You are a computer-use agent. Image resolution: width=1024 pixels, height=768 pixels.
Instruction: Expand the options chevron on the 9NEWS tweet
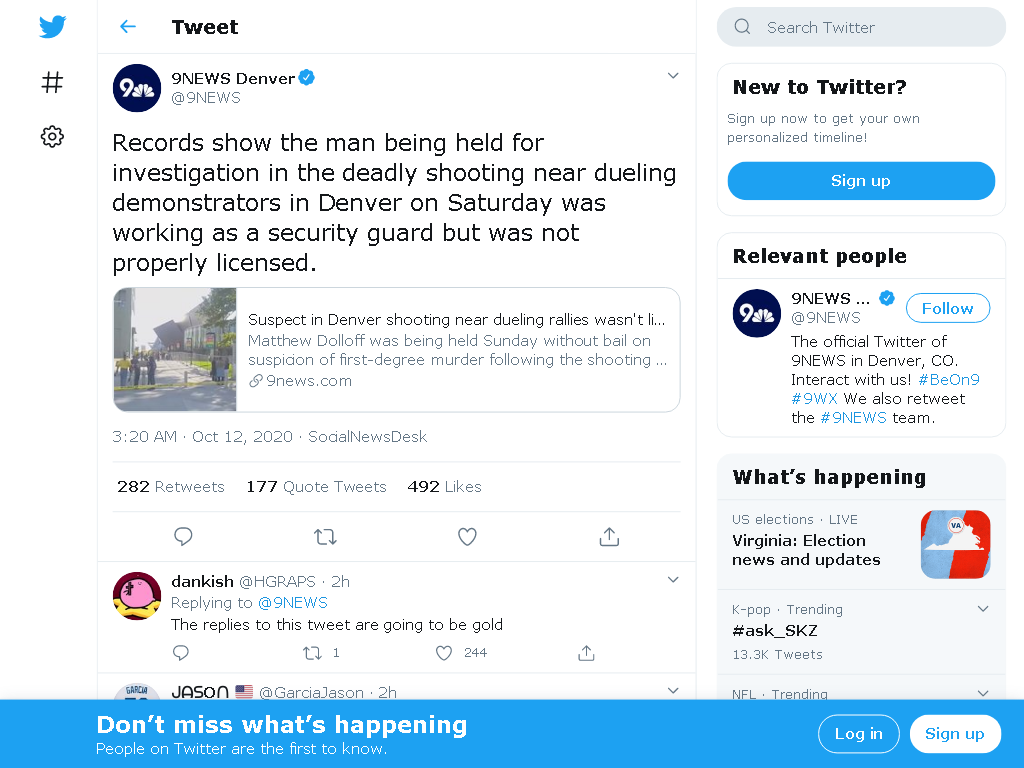pyautogui.click(x=673, y=76)
